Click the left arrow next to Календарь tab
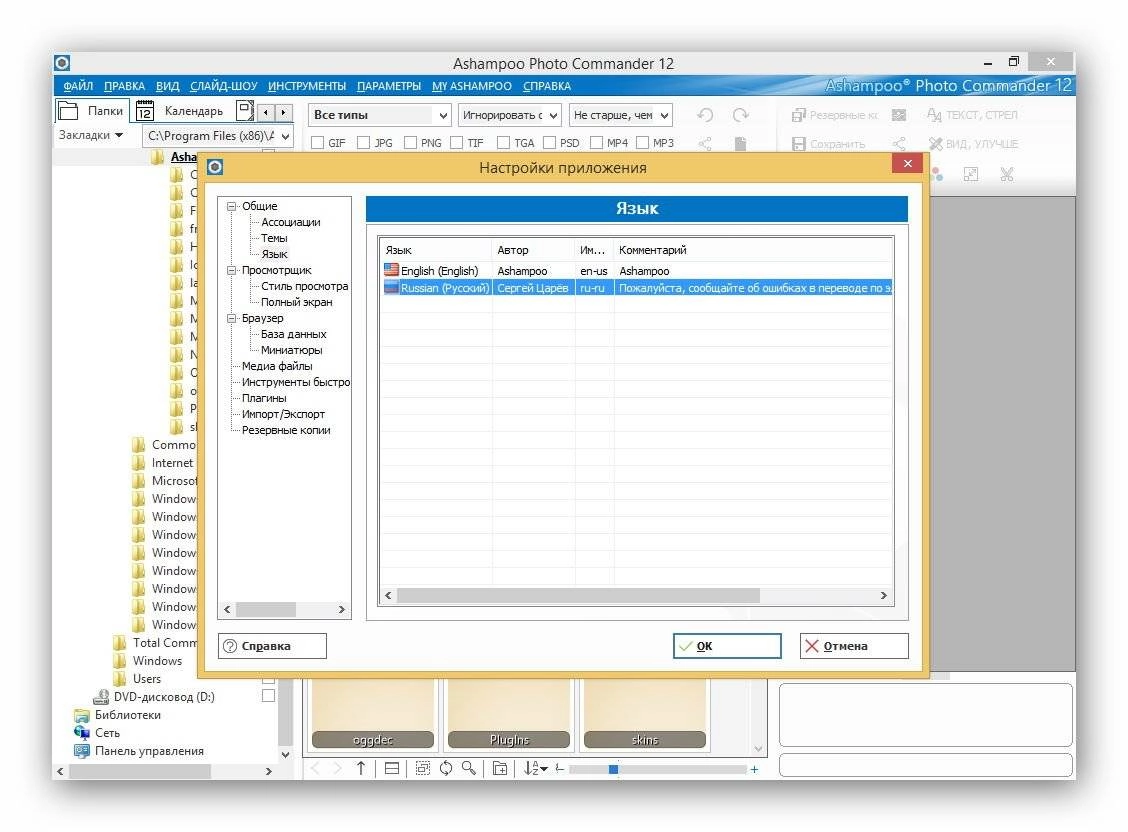1128x832 pixels. pos(266,112)
